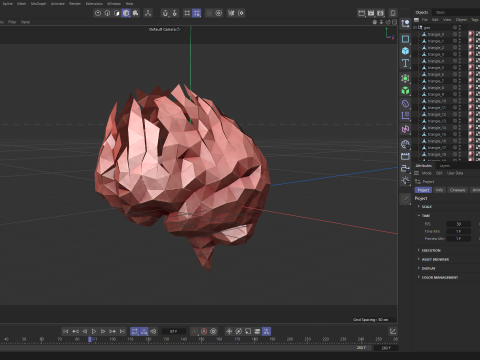Open the Cineware tab in Attributes

pos(457,190)
